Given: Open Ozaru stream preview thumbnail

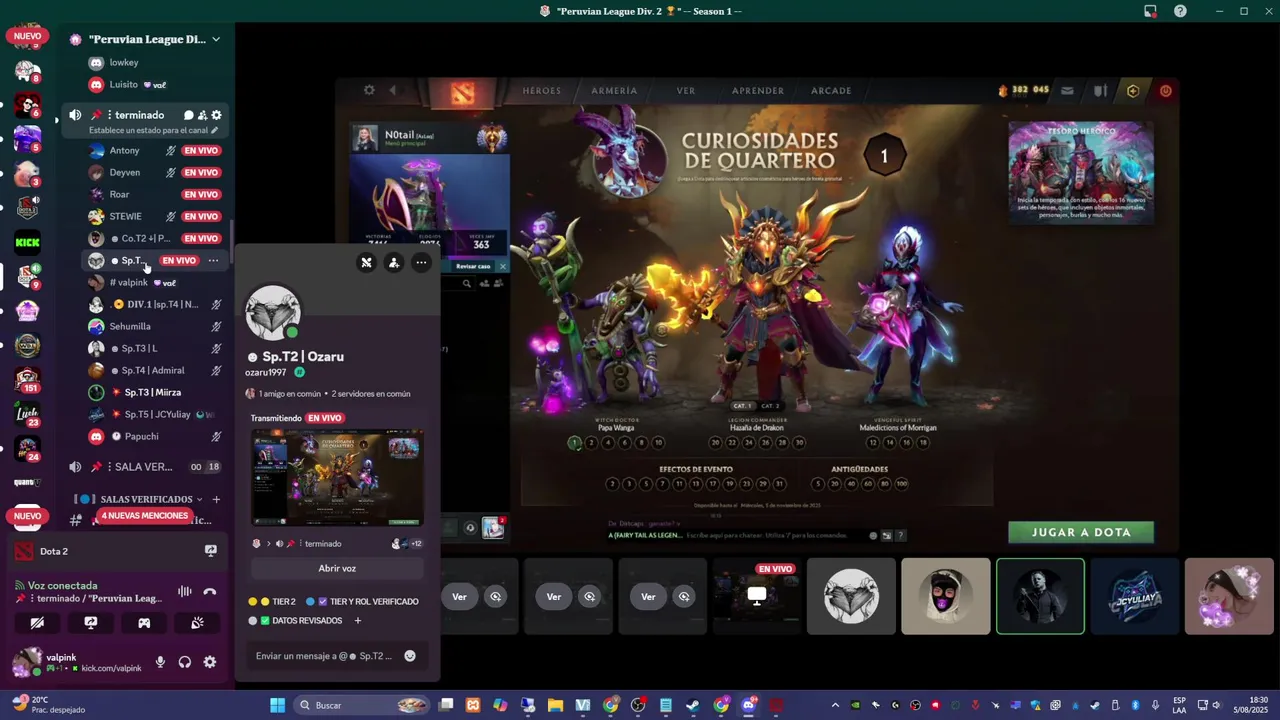Looking at the screenshot, I should [337, 478].
